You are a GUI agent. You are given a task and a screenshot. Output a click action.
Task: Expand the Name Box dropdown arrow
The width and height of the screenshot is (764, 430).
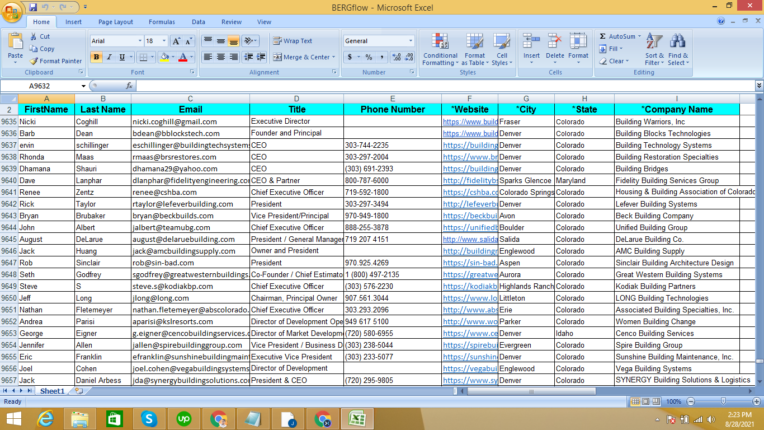(x=83, y=86)
